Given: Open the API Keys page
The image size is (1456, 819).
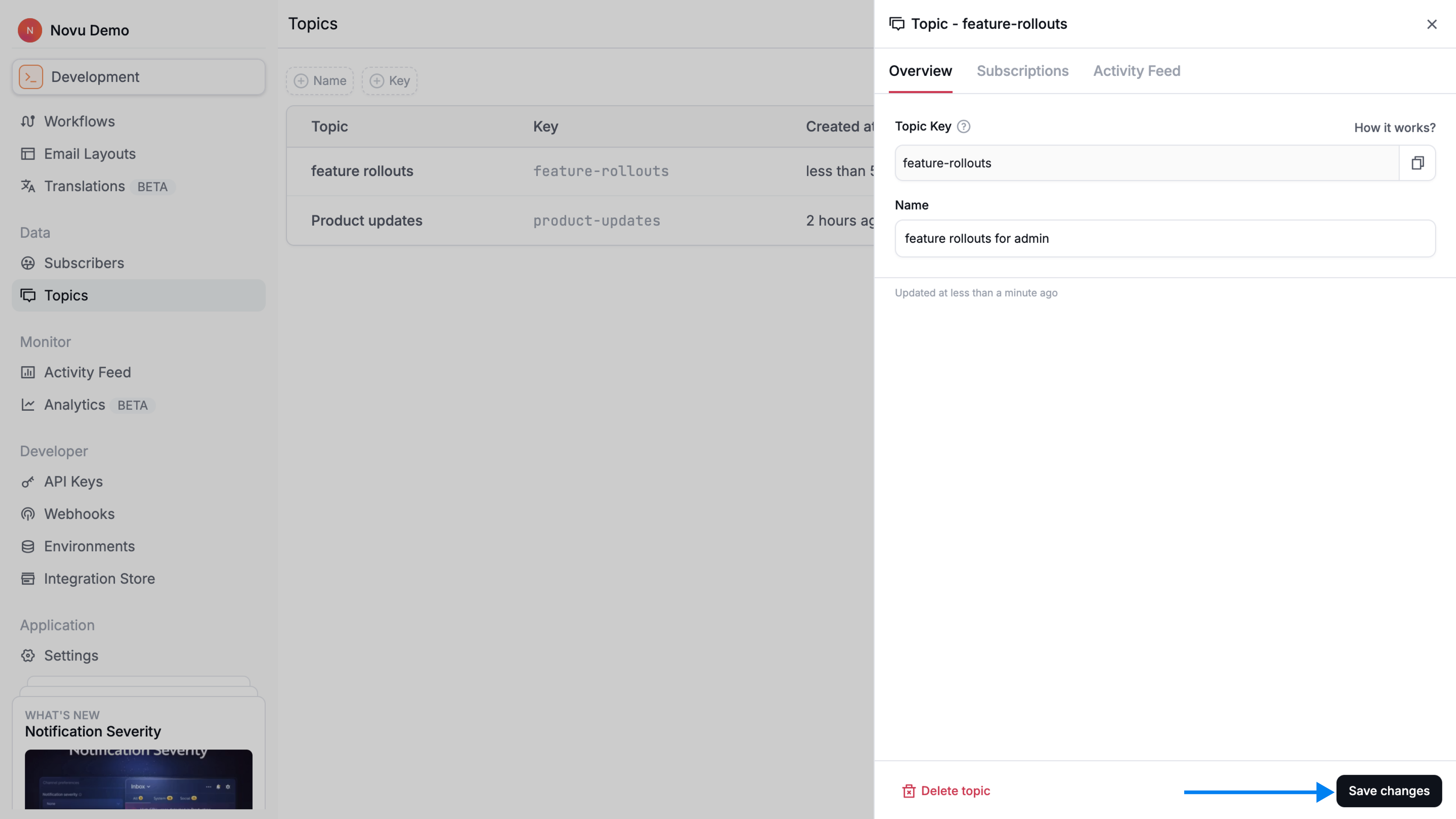Looking at the screenshot, I should point(73,482).
